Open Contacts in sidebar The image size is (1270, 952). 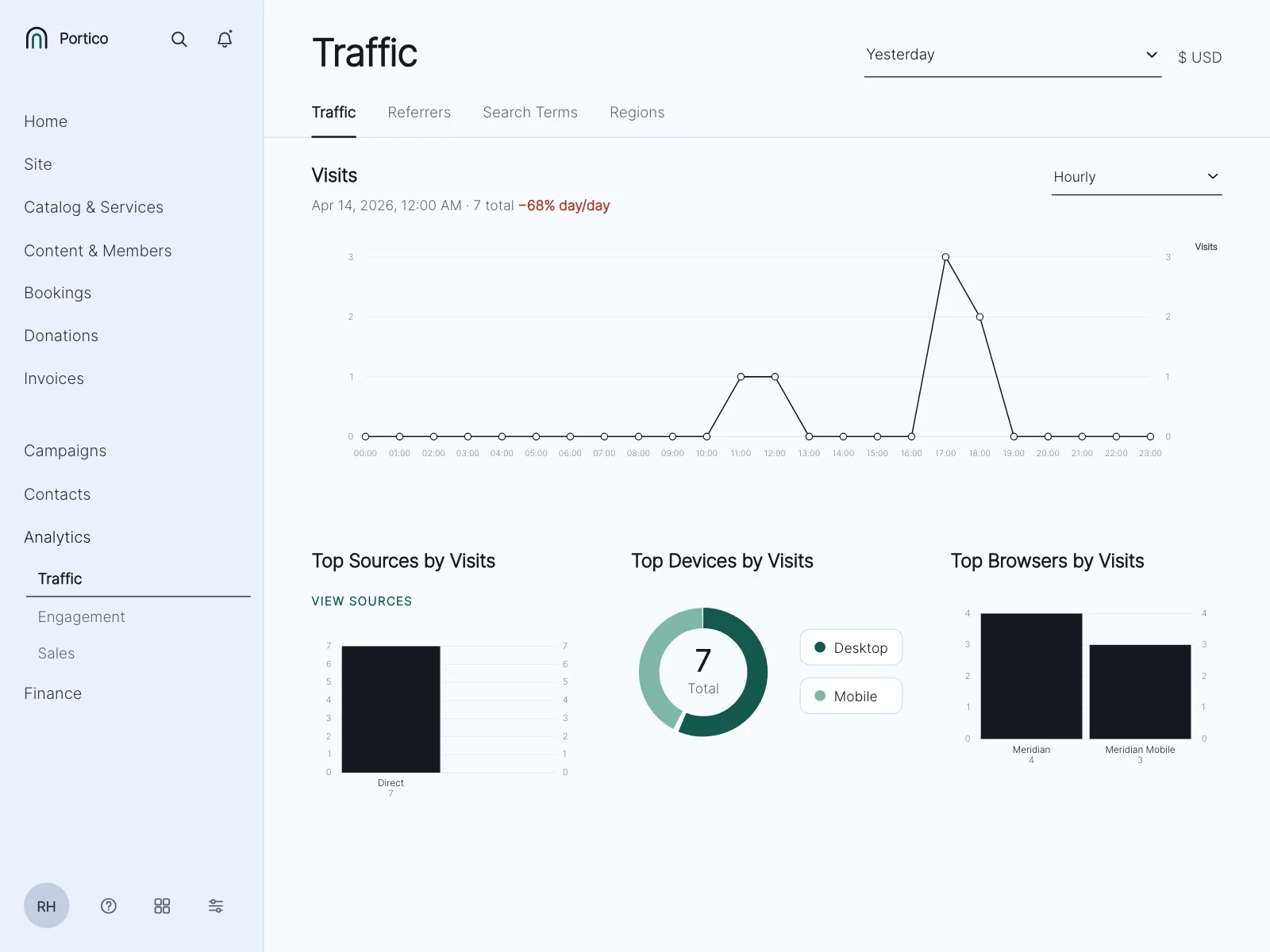(57, 494)
